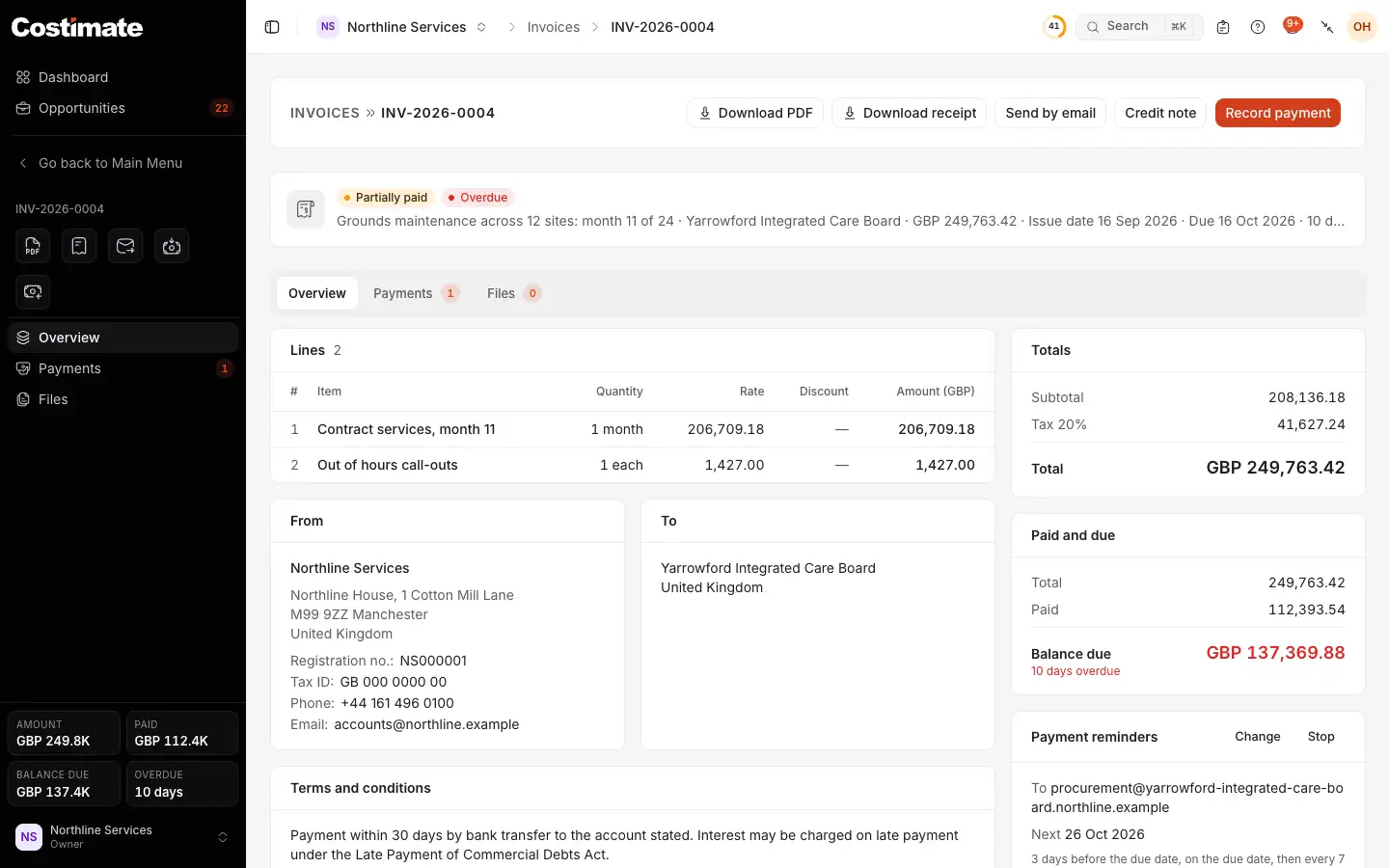Toggle the sidebar panel icon
Image resolution: width=1389 pixels, height=868 pixels.
coord(272,27)
